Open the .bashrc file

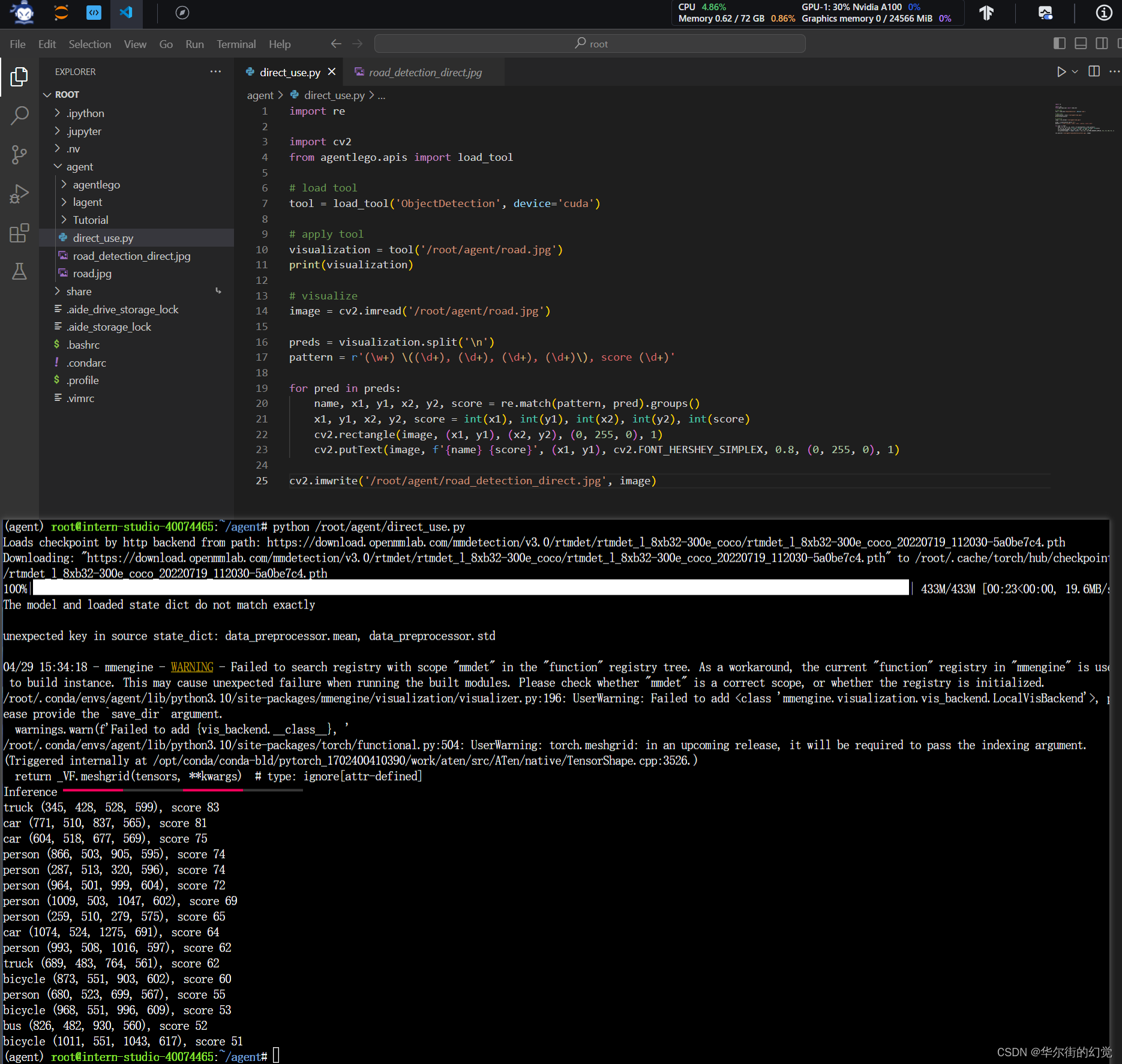137,344
